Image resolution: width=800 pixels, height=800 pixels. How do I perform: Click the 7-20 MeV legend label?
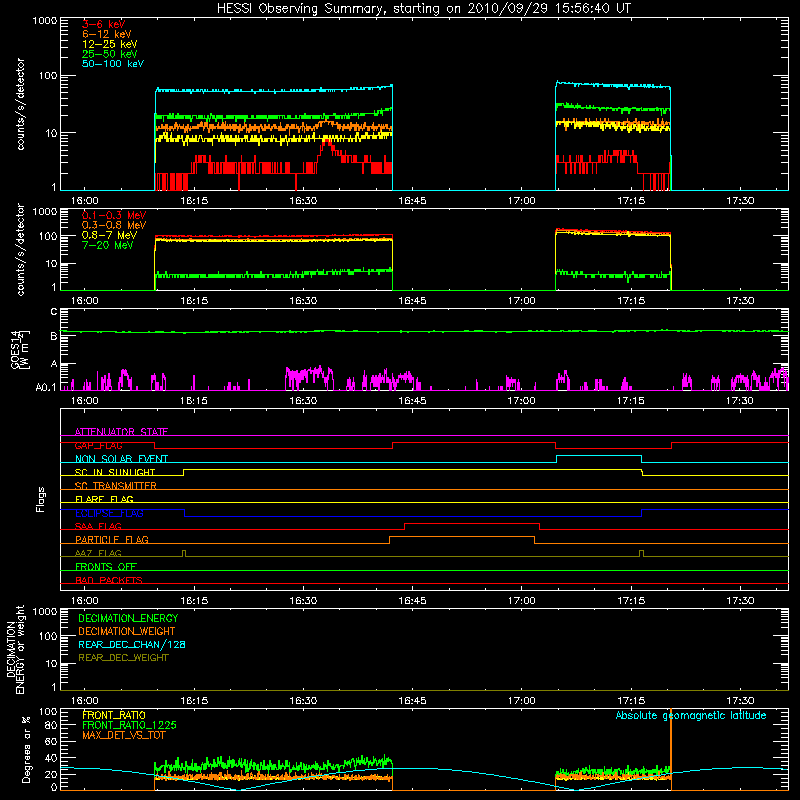coord(108,245)
